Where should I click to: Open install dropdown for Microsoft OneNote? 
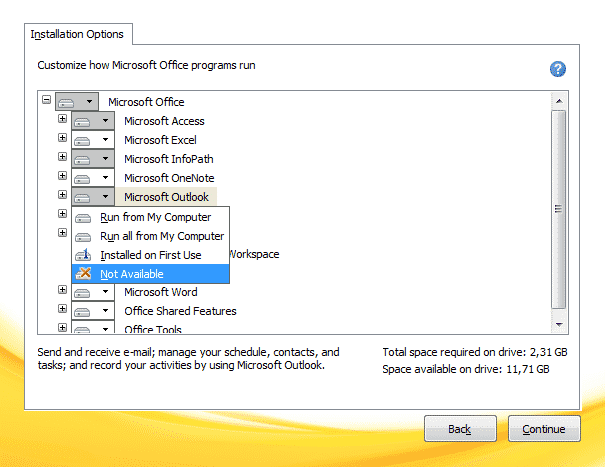pyautogui.click(x=93, y=178)
